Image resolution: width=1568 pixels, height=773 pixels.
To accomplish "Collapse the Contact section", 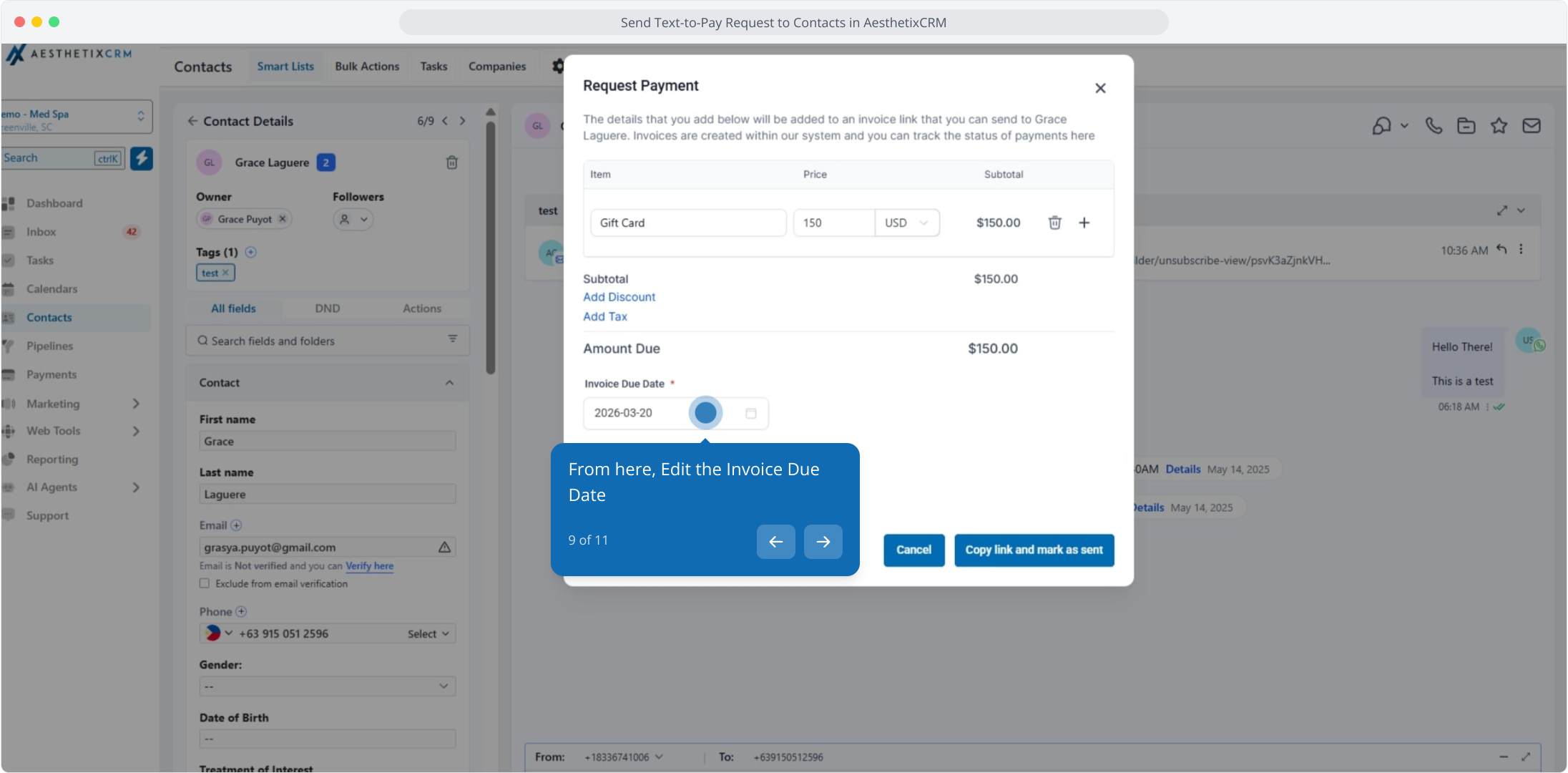I will click(449, 383).
